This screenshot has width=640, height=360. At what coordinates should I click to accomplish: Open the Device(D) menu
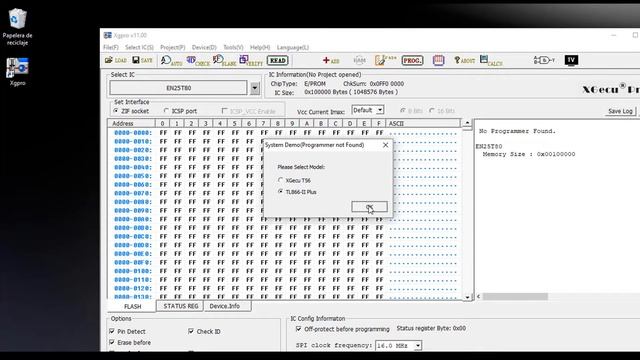204,47
